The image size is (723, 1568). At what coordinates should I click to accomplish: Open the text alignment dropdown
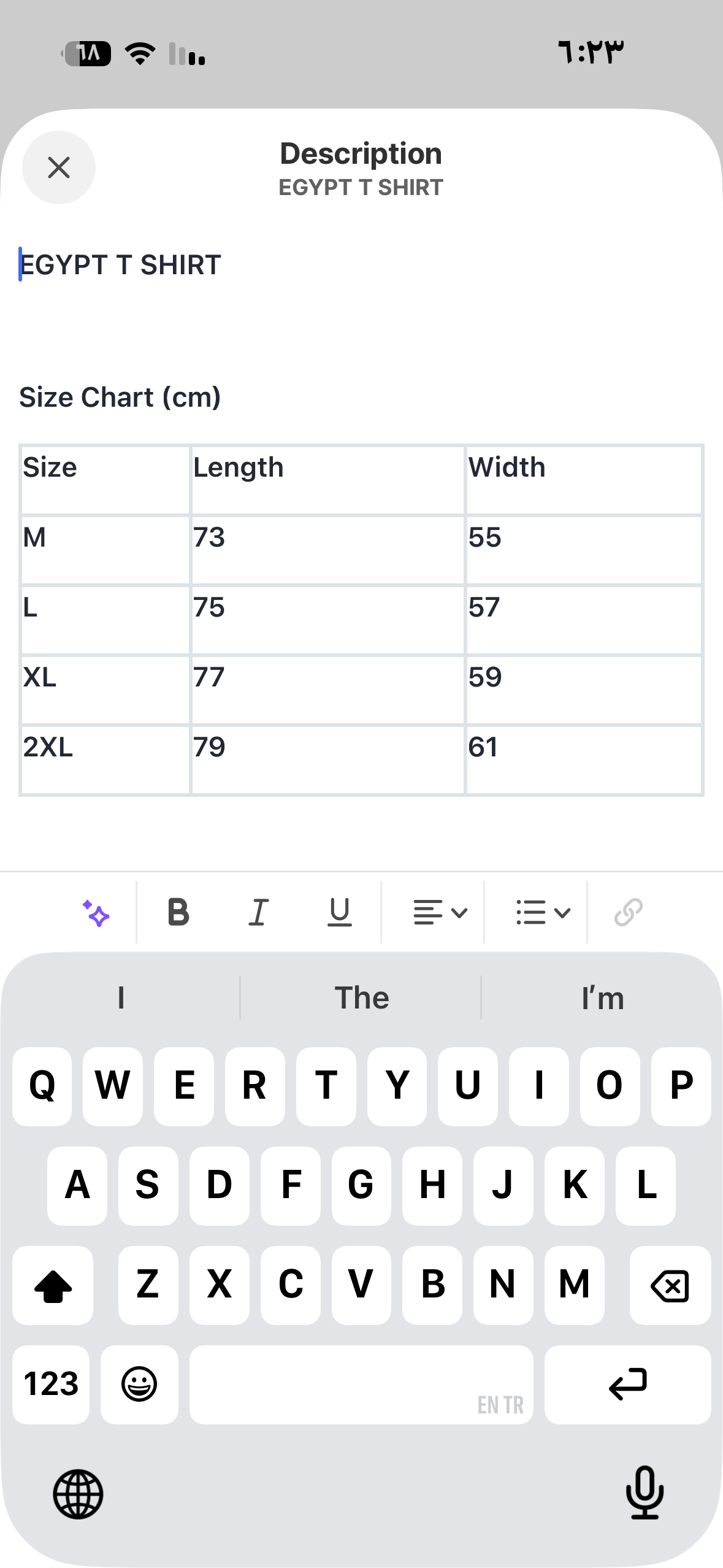pyautogui.click(x=440, y=912)
